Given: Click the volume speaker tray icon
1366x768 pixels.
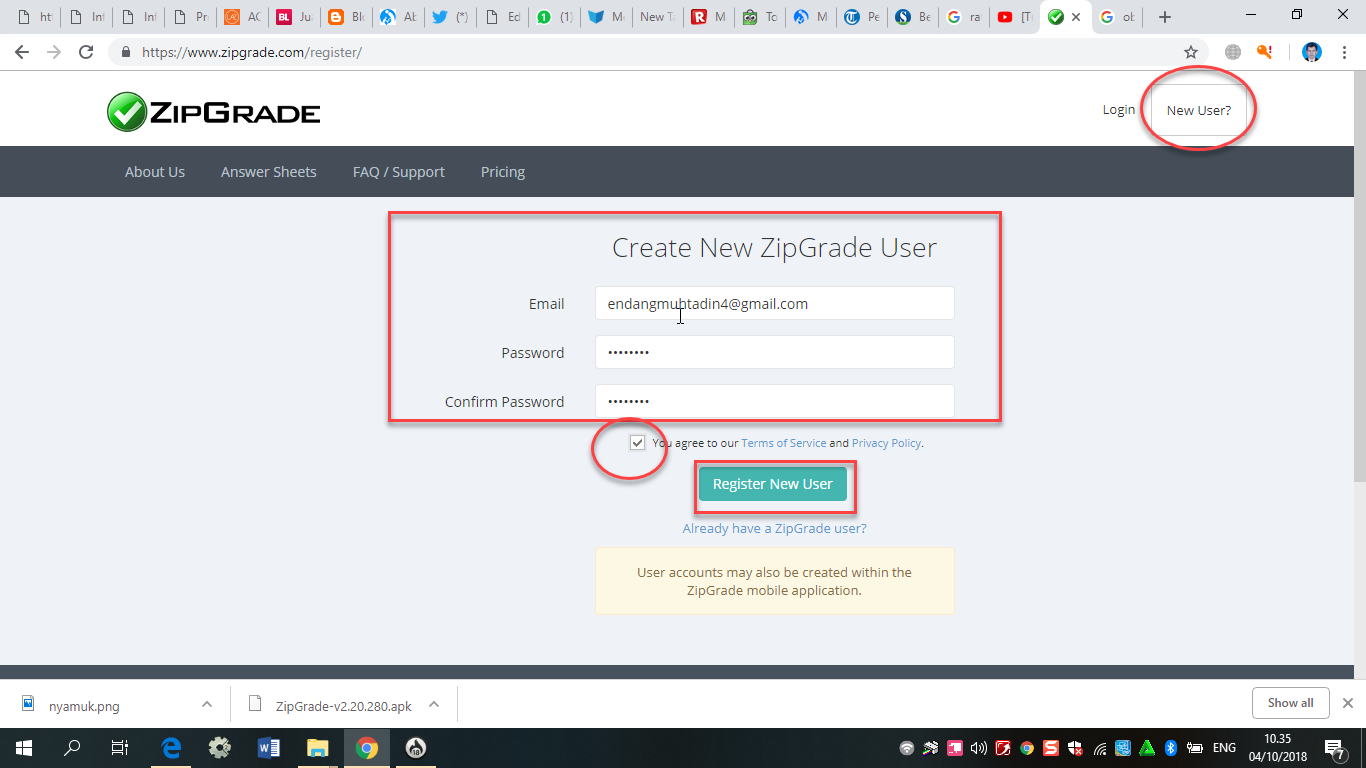Looking at the screenshot, I should (x=978, y=748).
